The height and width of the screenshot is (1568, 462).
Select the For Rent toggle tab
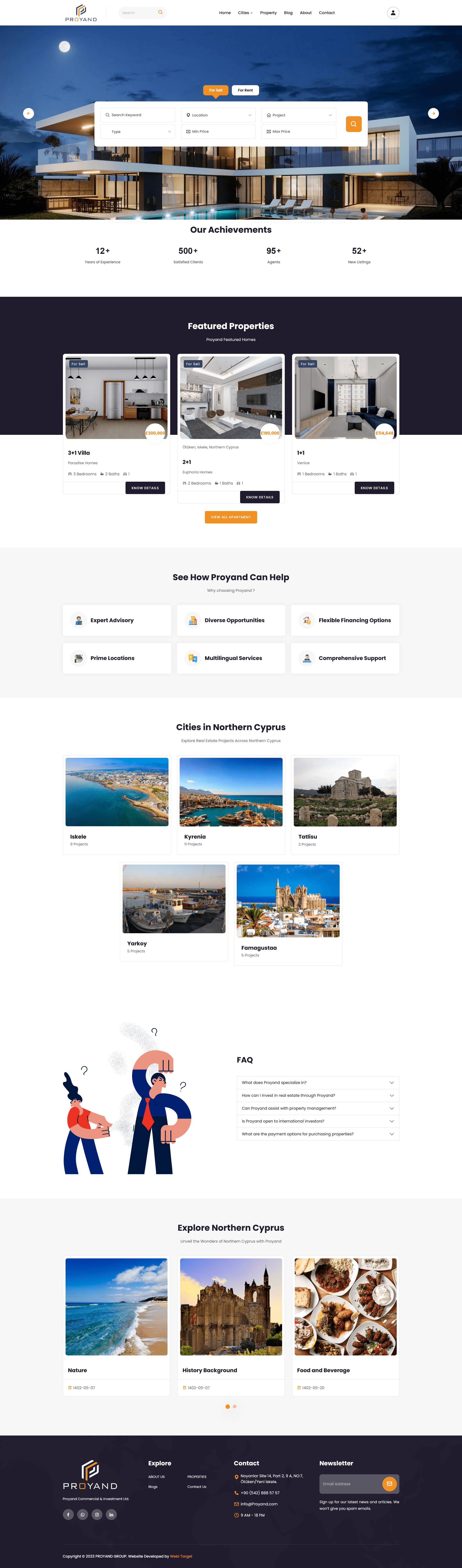coord(245,90)
